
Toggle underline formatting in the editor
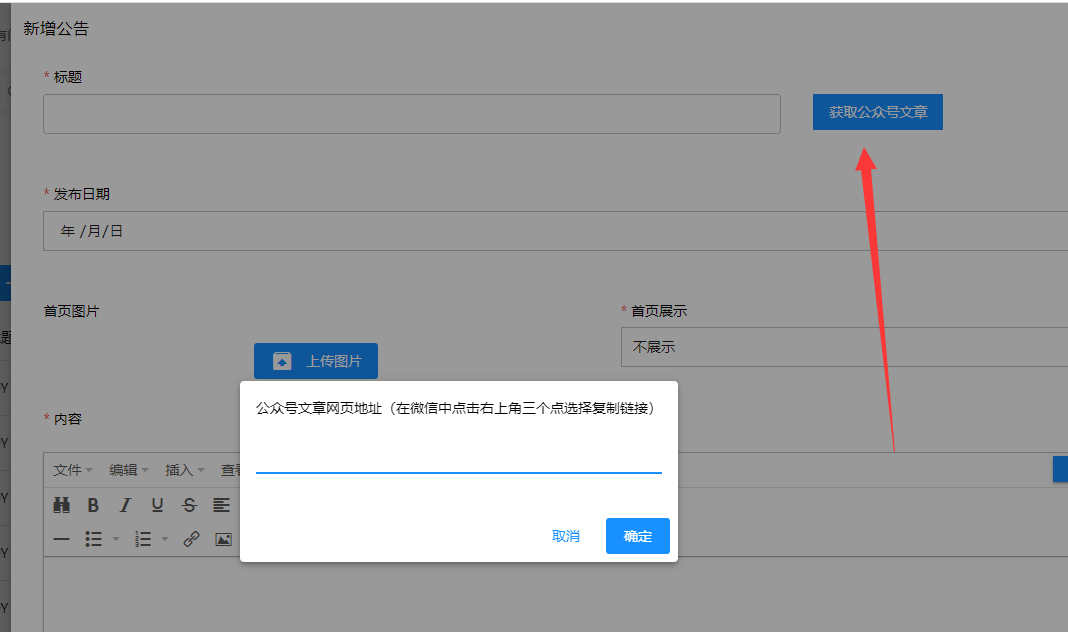(157, 505)
